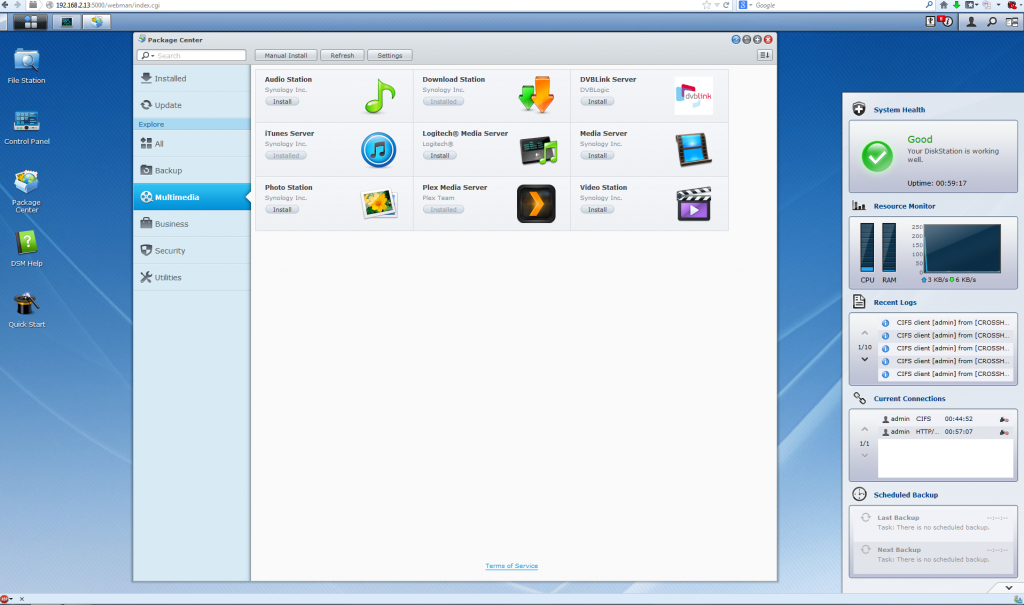Click the Scheduled Backup clock icon
This screenshot has height=605, width=1024.
[x=859, y=494]
